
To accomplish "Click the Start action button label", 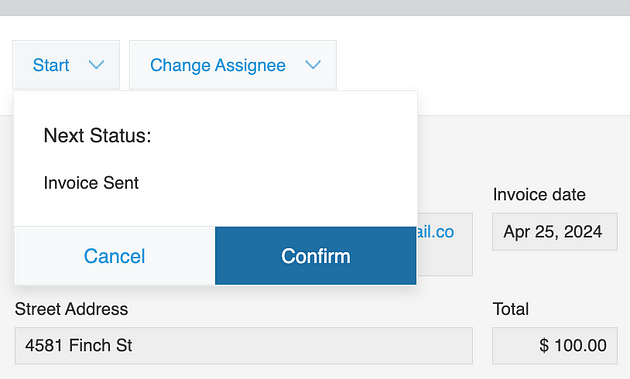I will tap(51, 65).
